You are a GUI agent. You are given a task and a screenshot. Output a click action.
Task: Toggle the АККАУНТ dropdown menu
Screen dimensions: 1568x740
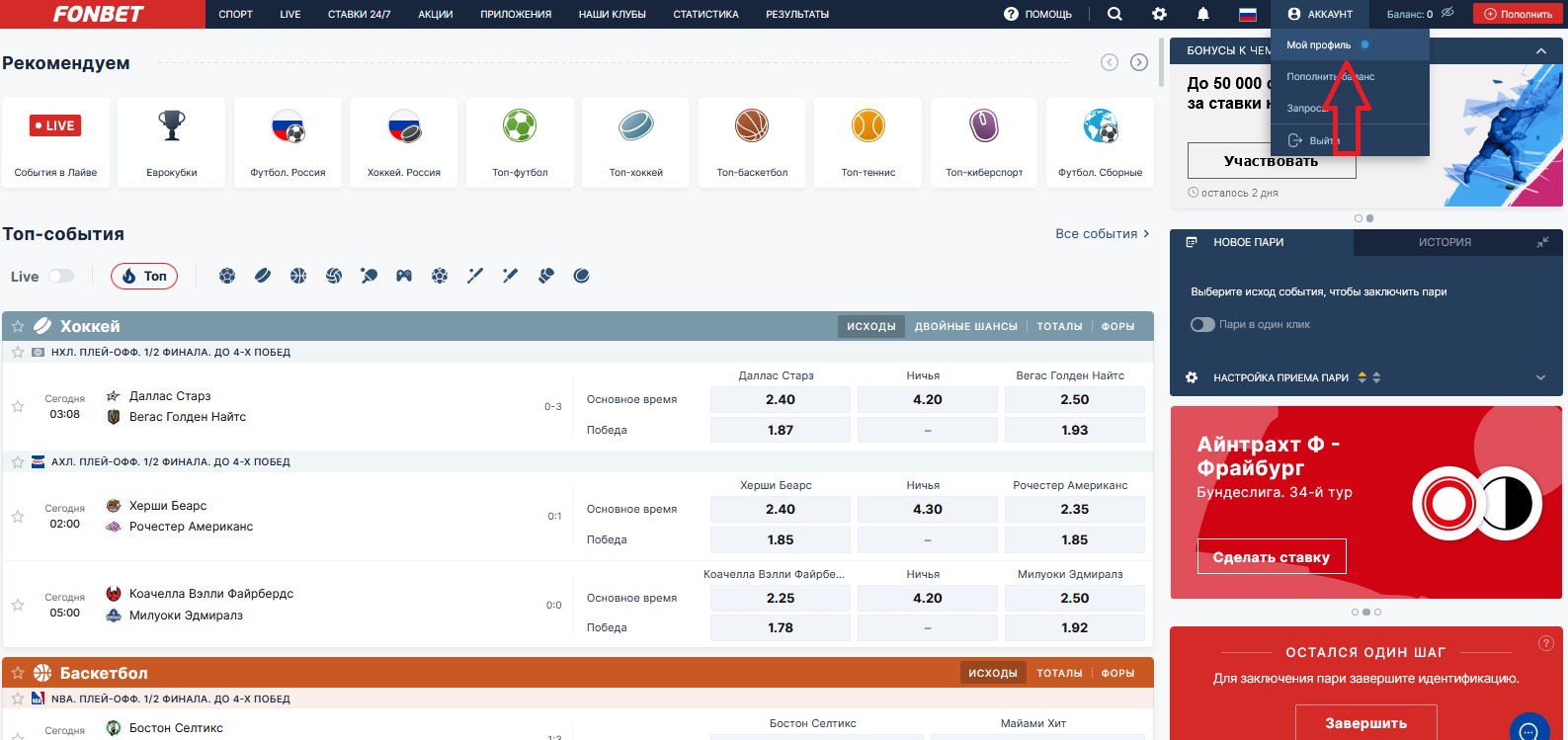1320,14
